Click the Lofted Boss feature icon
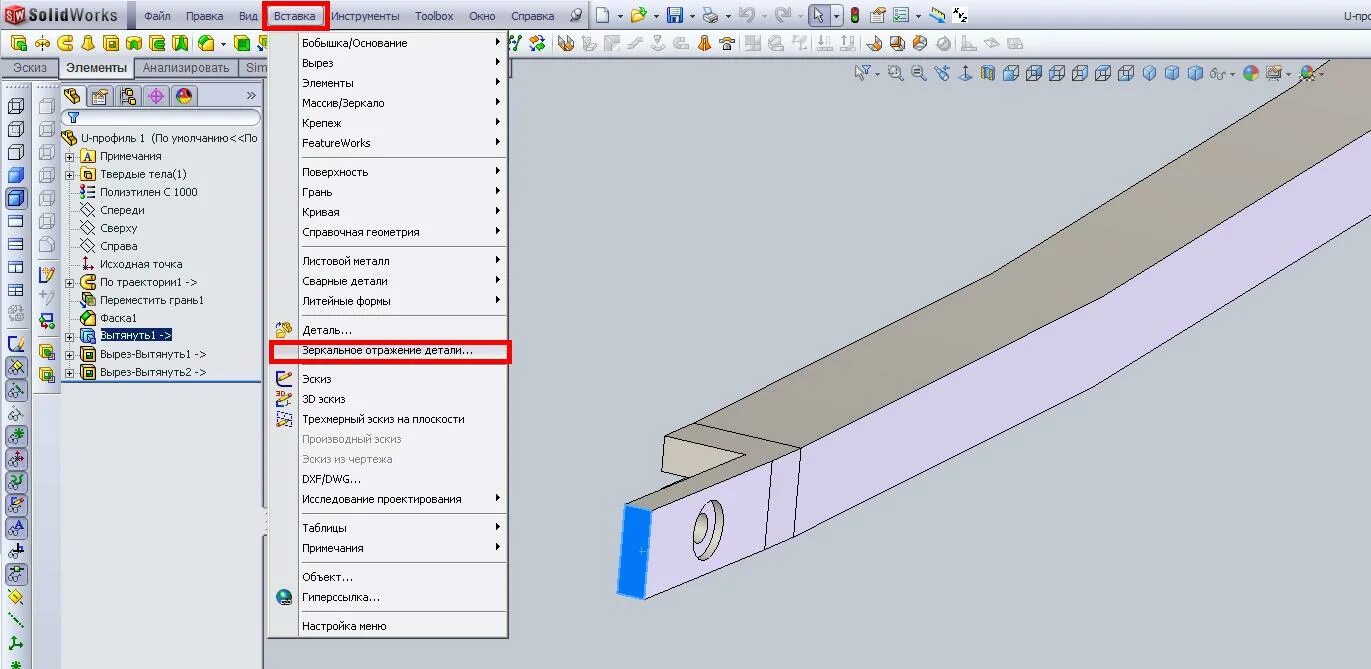This screenshot has height=669, width=1371. [x=88, y=43]
